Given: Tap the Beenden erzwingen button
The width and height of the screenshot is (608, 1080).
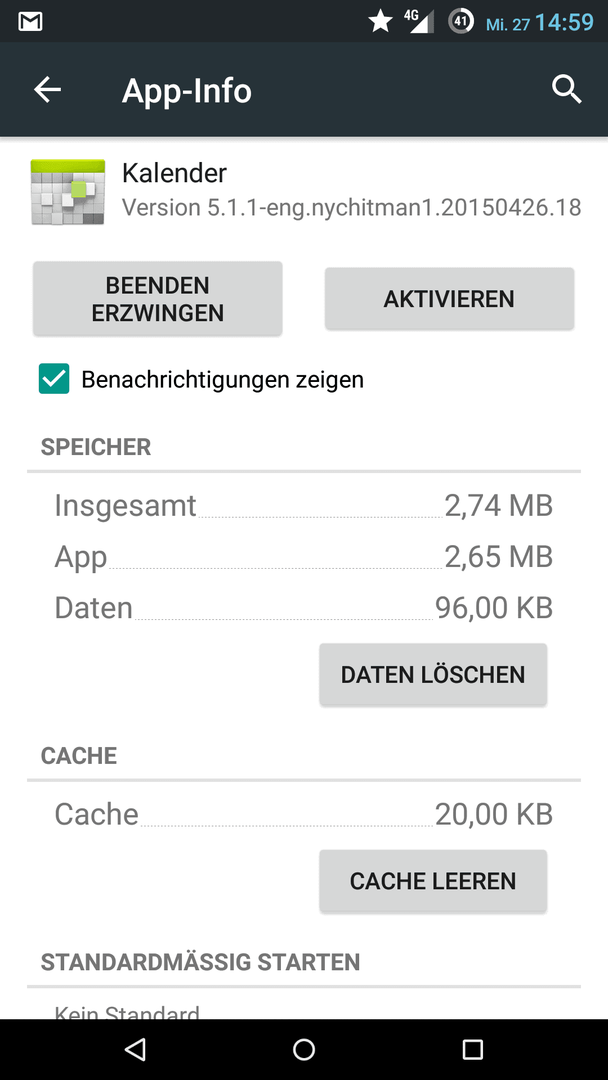Looking at the screenshot, I should point(158,299).
